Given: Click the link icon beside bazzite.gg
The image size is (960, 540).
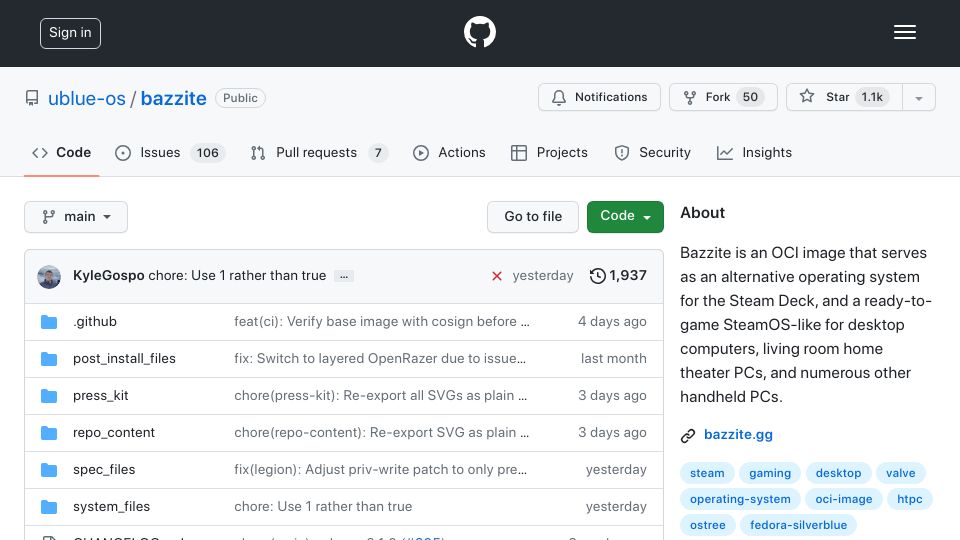Looking at the screenshot, I should (x=688, y=435).
